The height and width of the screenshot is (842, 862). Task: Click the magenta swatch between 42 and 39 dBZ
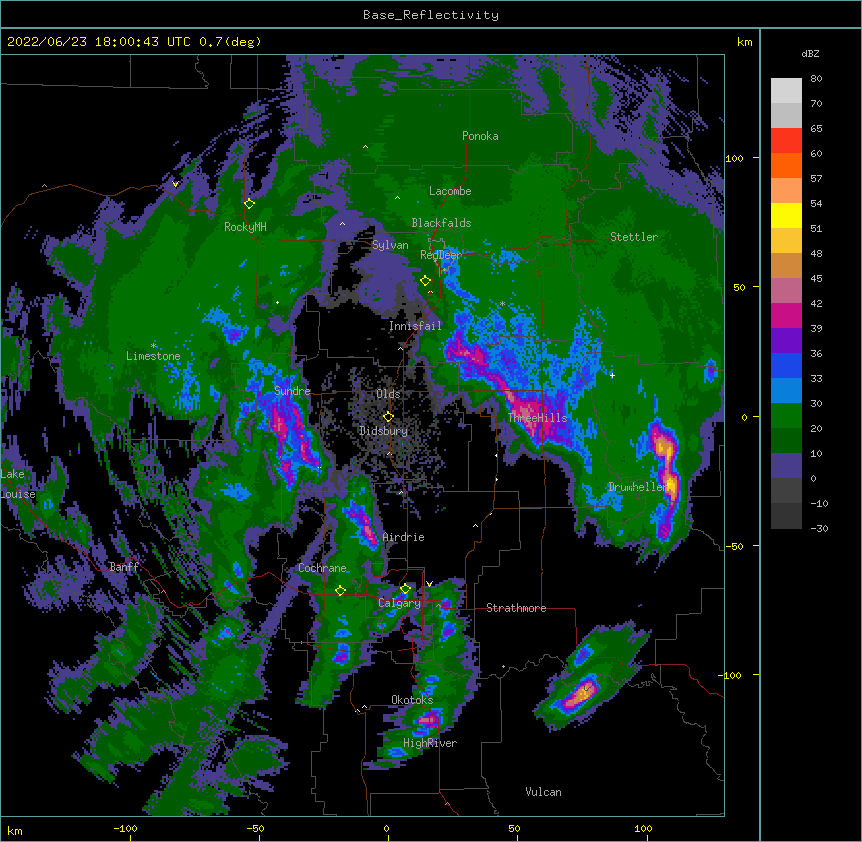(786, 316)
